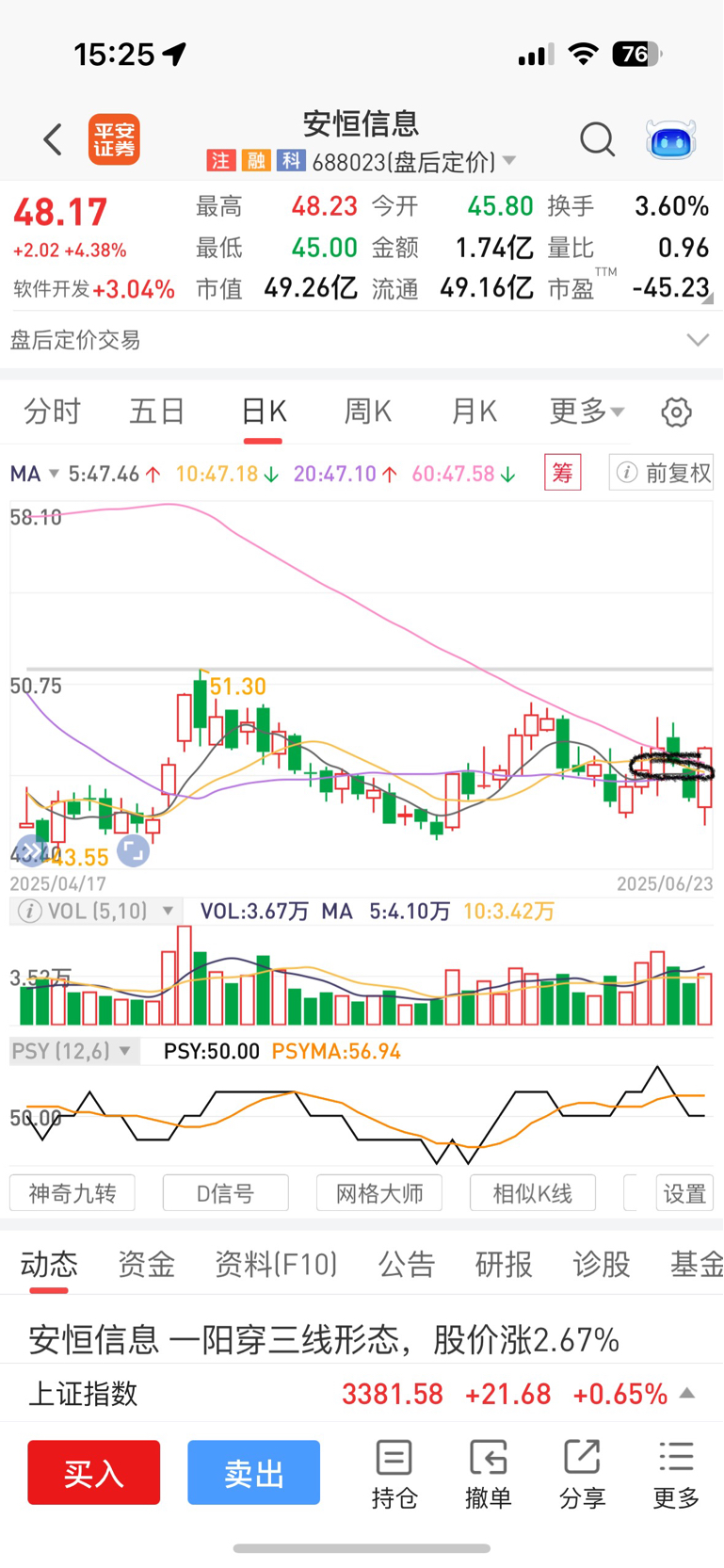Tap the 设置 indicator settings button
Image resolution: width=724 pixels, height=1568 pixels.
(x=684, y=1193)
